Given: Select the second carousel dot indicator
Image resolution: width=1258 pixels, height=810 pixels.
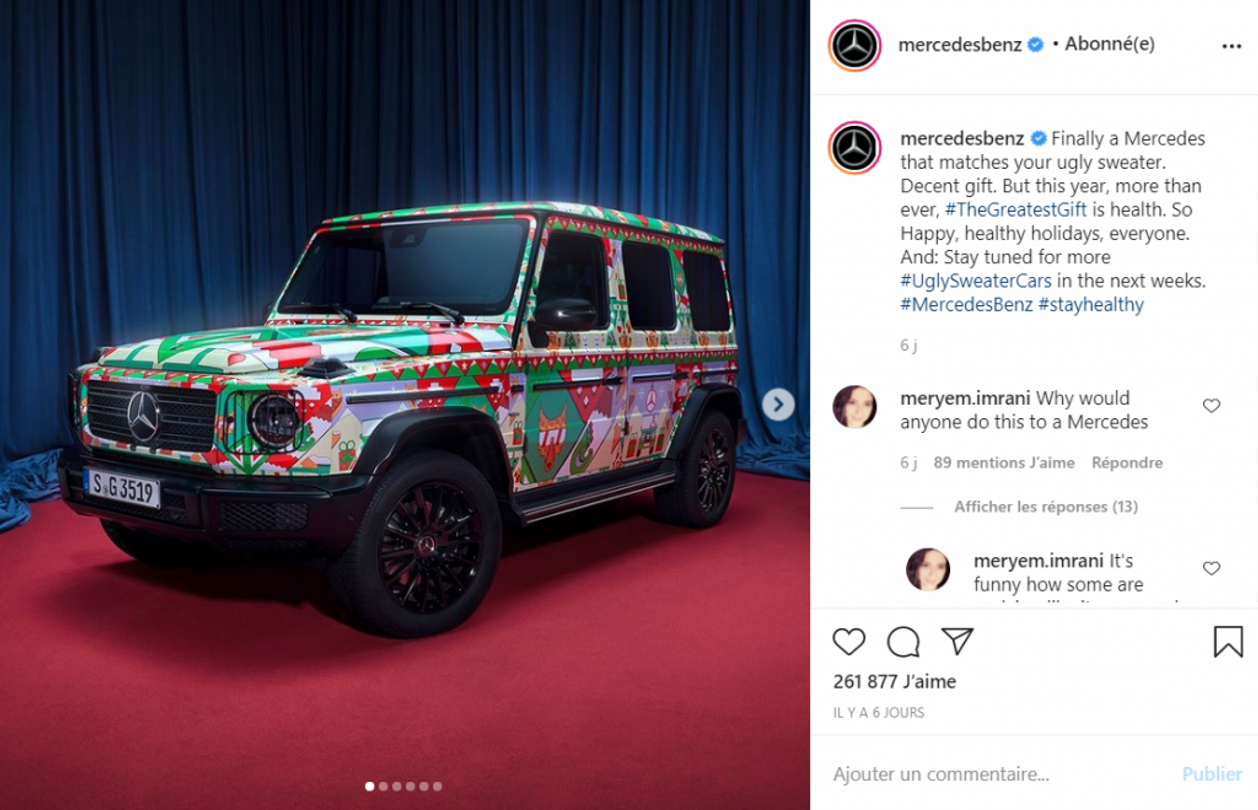Looking at the screenshot, I should [x=383, y=787].
